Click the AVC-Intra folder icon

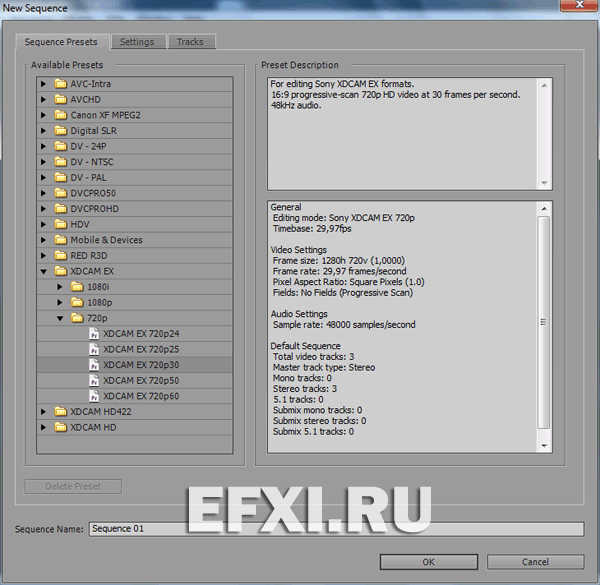click(60, 83)
